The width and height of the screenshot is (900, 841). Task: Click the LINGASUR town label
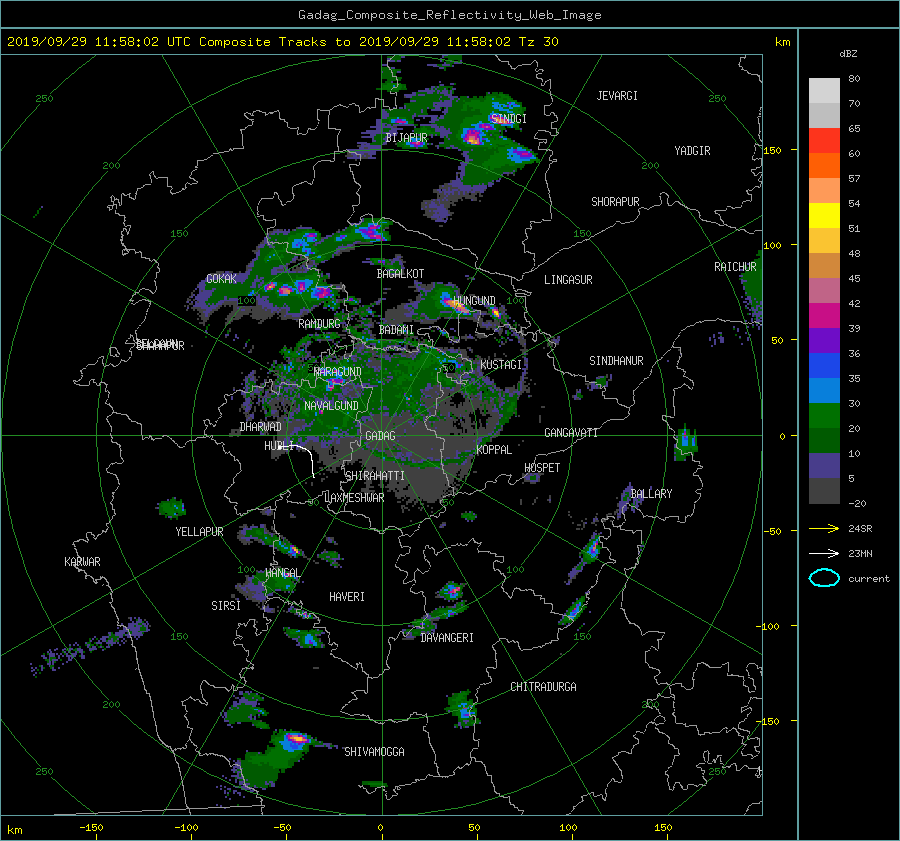click(x=568, y=280)
